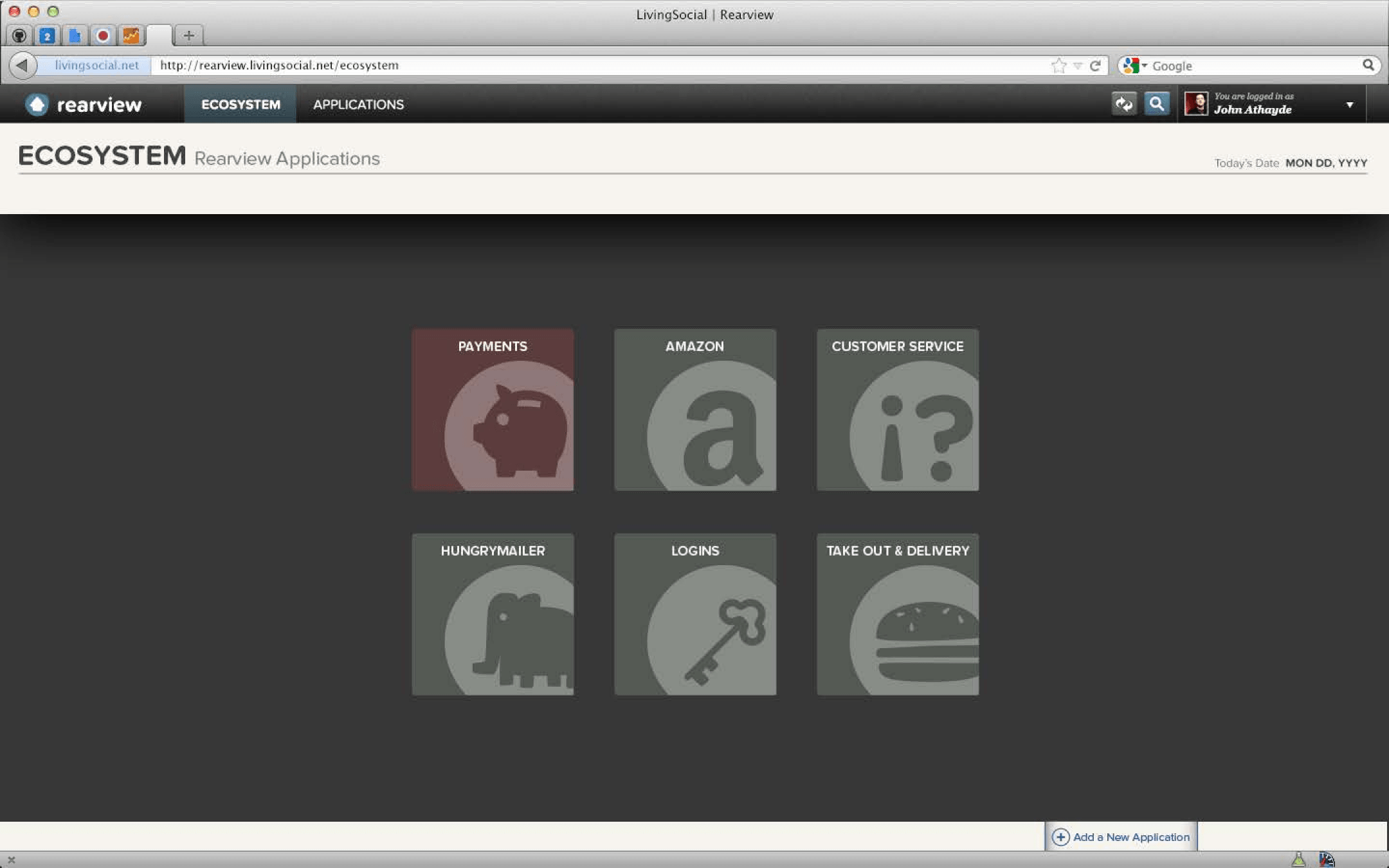The image size is (1389, 868).
Task: Click the Google search magnifier icon
Action: [1368, 65]
